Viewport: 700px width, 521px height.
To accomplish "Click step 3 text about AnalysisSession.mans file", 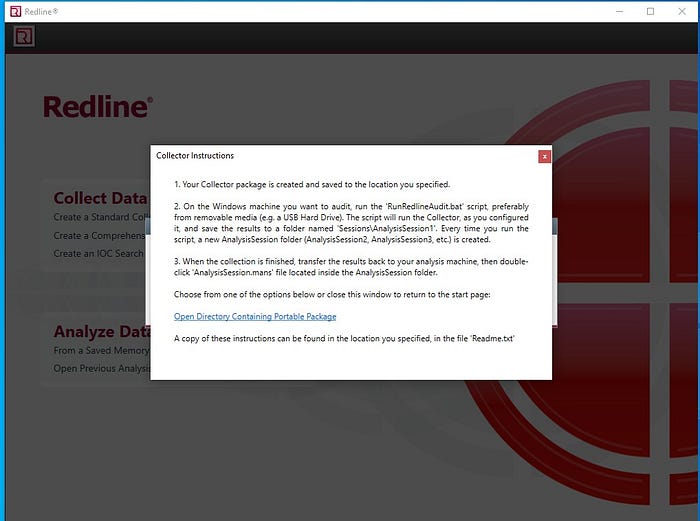I will [351, 267].
